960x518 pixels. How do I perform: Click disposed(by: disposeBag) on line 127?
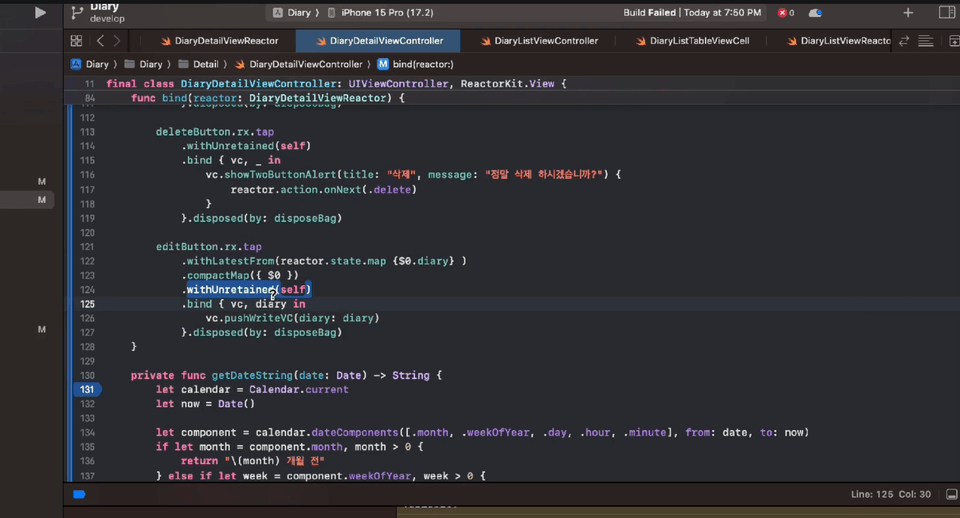coord(268,332)
